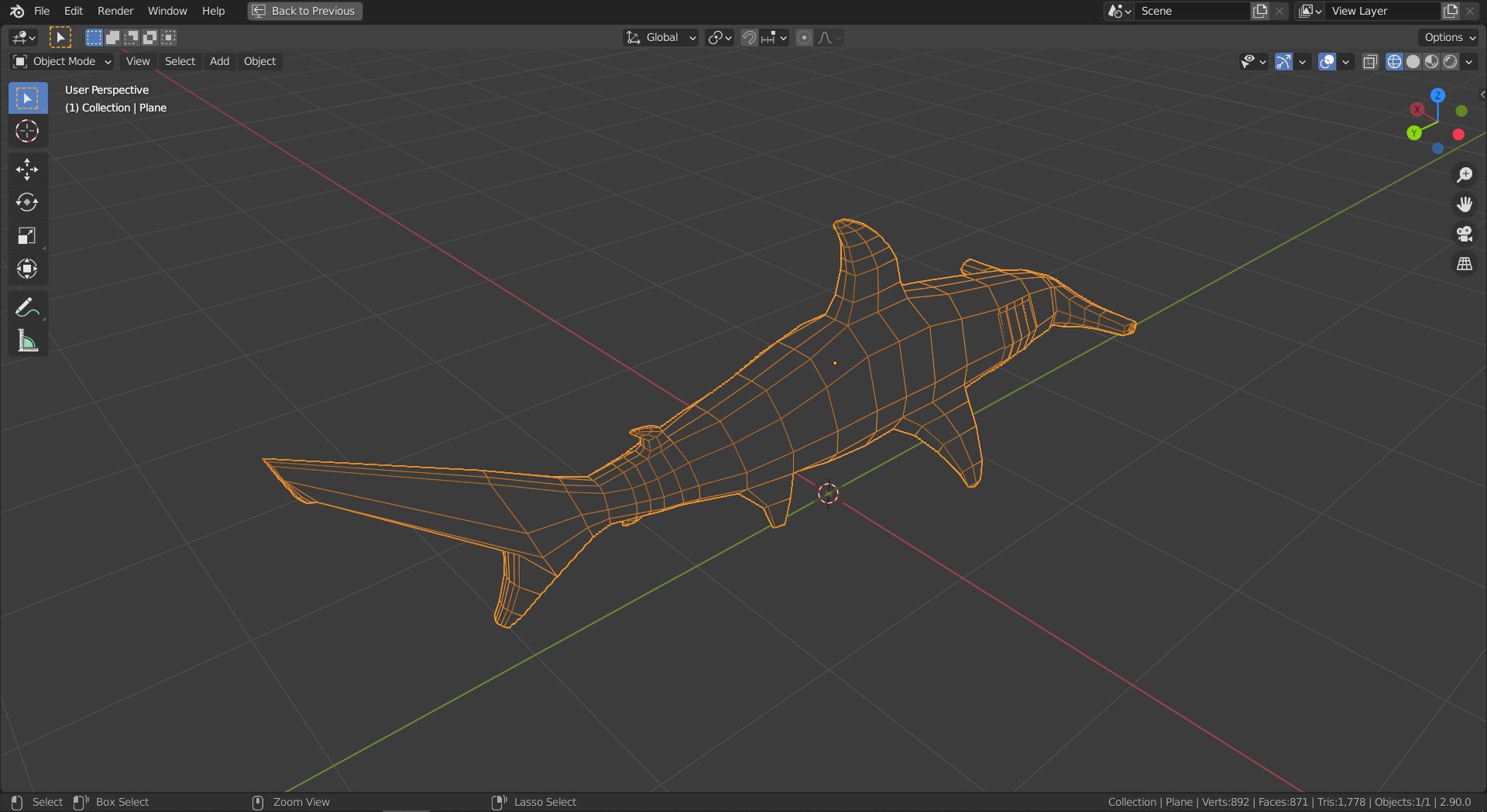The image size is (1487, 812).
Task: Open gizmo settings dropdown arrow
Action: pyautogui.click(x=1303, y=61)
